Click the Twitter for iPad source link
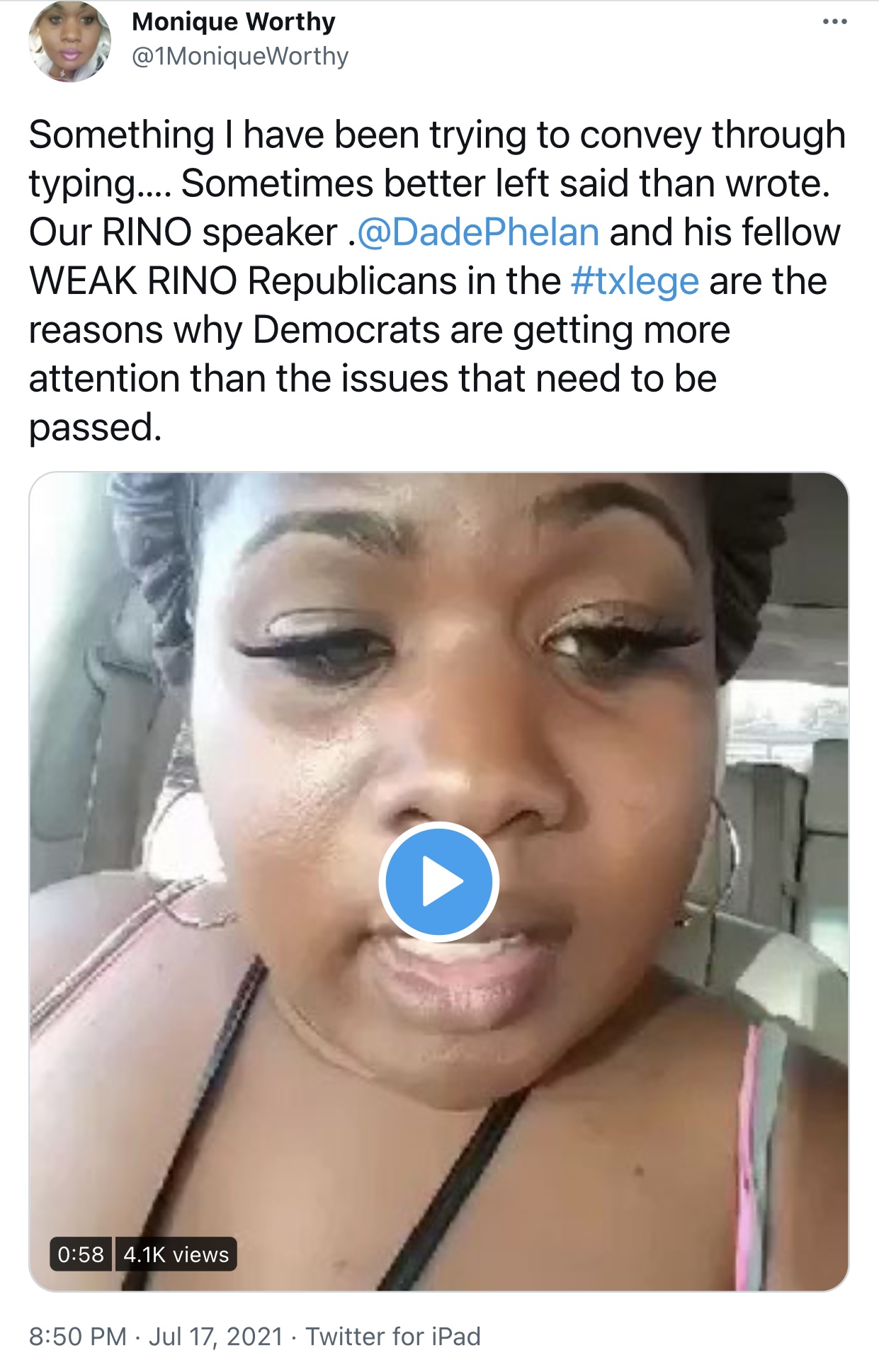The height and width of the screenshot is (1372, 879). coord(393,1337)
